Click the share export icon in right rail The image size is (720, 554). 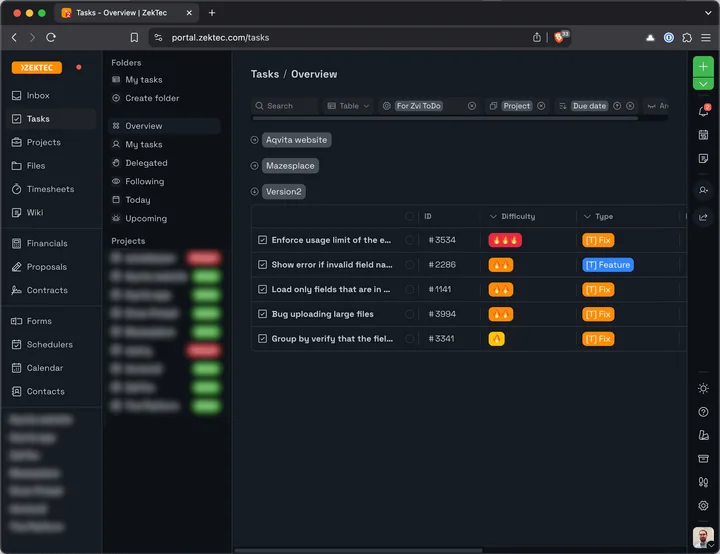[x=703, y=217]
